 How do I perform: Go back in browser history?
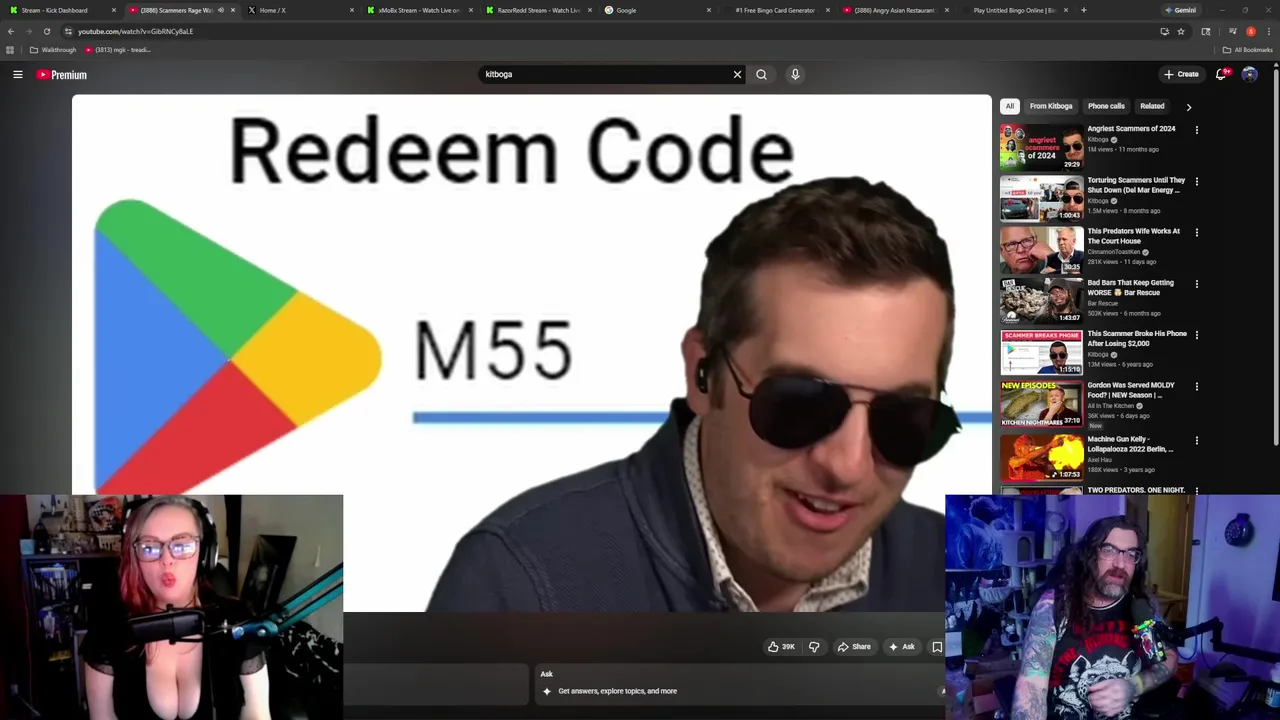(11, 31)
